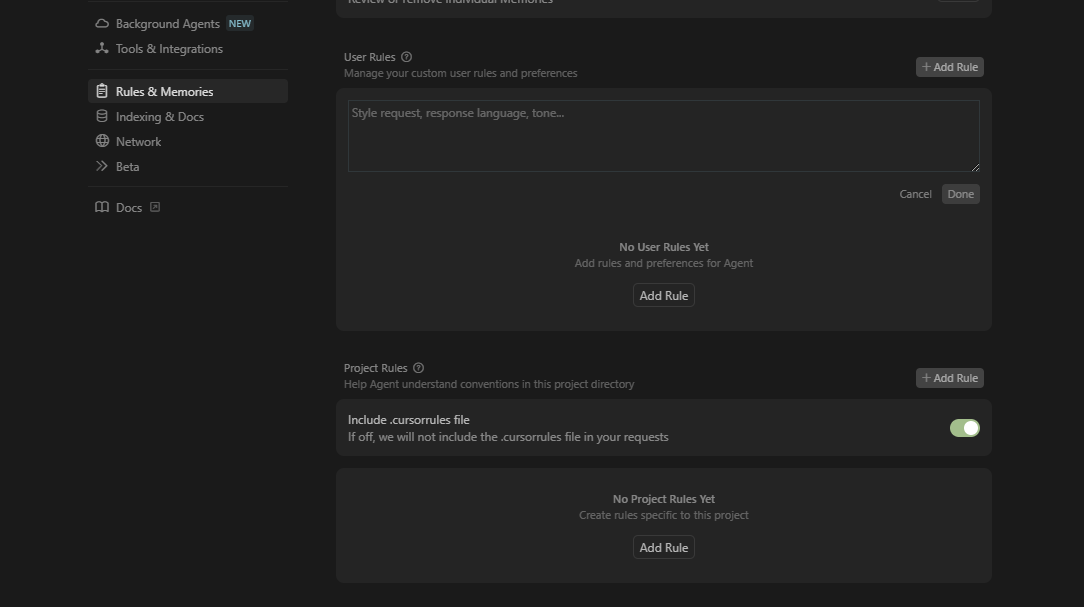This screenshot has width=1084, height=607.
Task: Disable the Include .cursorrules file toggle
Action: [x=964, y=428]
